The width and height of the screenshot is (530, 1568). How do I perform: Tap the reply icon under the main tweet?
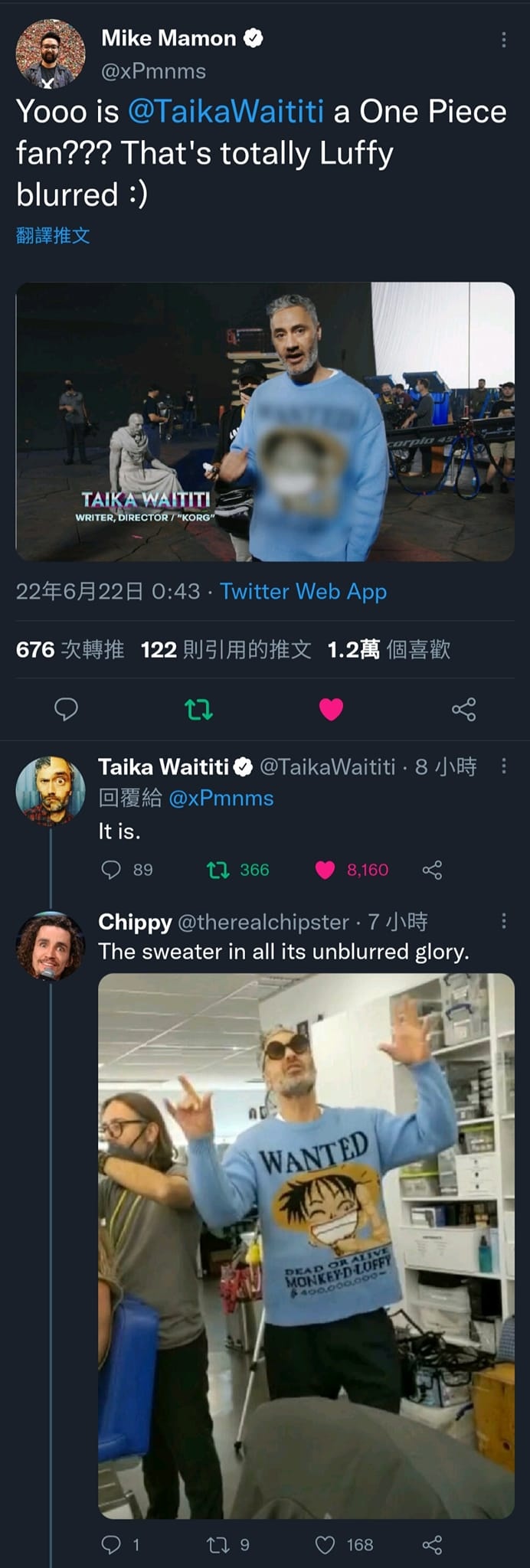(66, 709)
